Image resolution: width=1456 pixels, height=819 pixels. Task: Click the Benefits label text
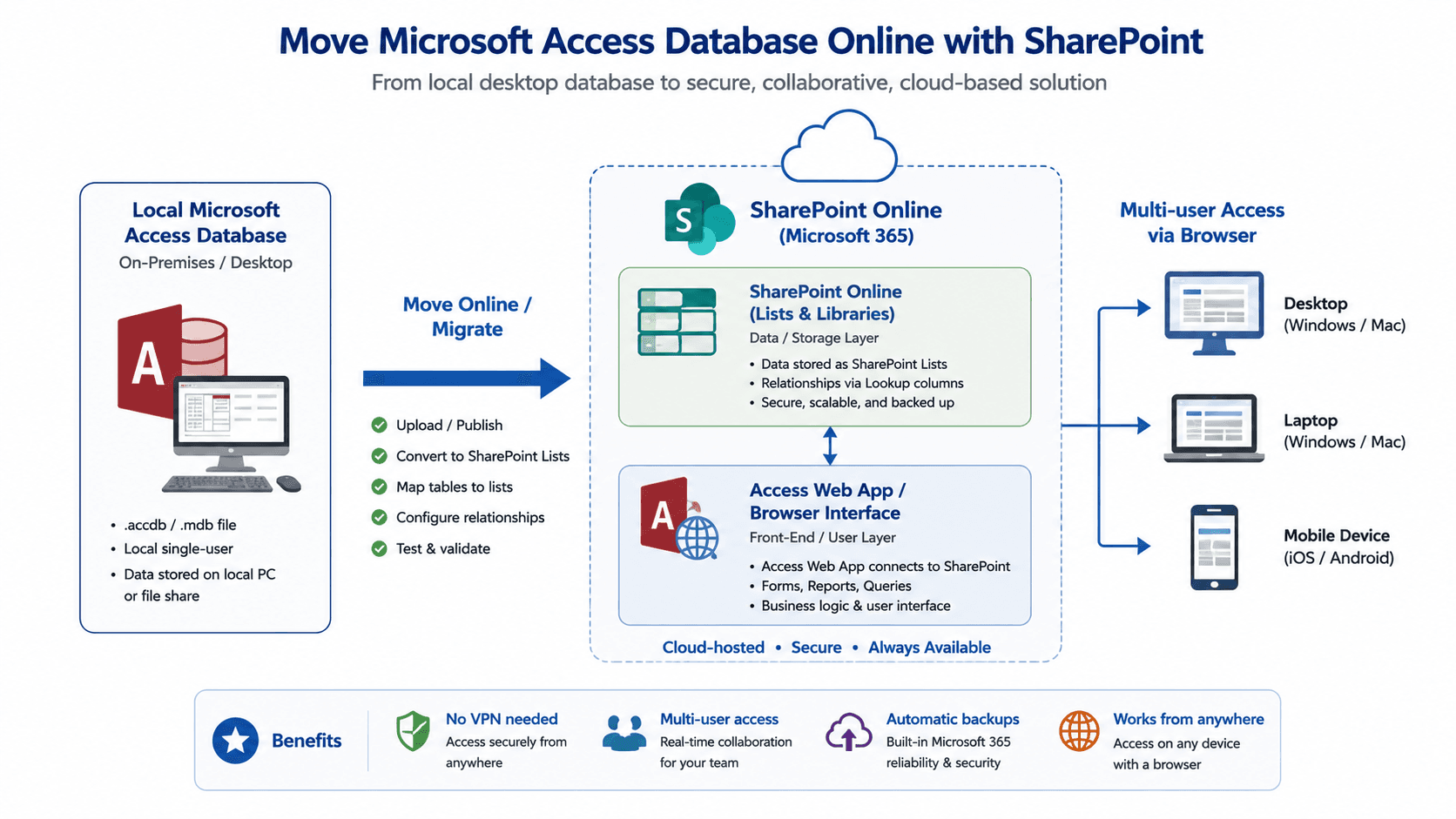coord(307,741)
